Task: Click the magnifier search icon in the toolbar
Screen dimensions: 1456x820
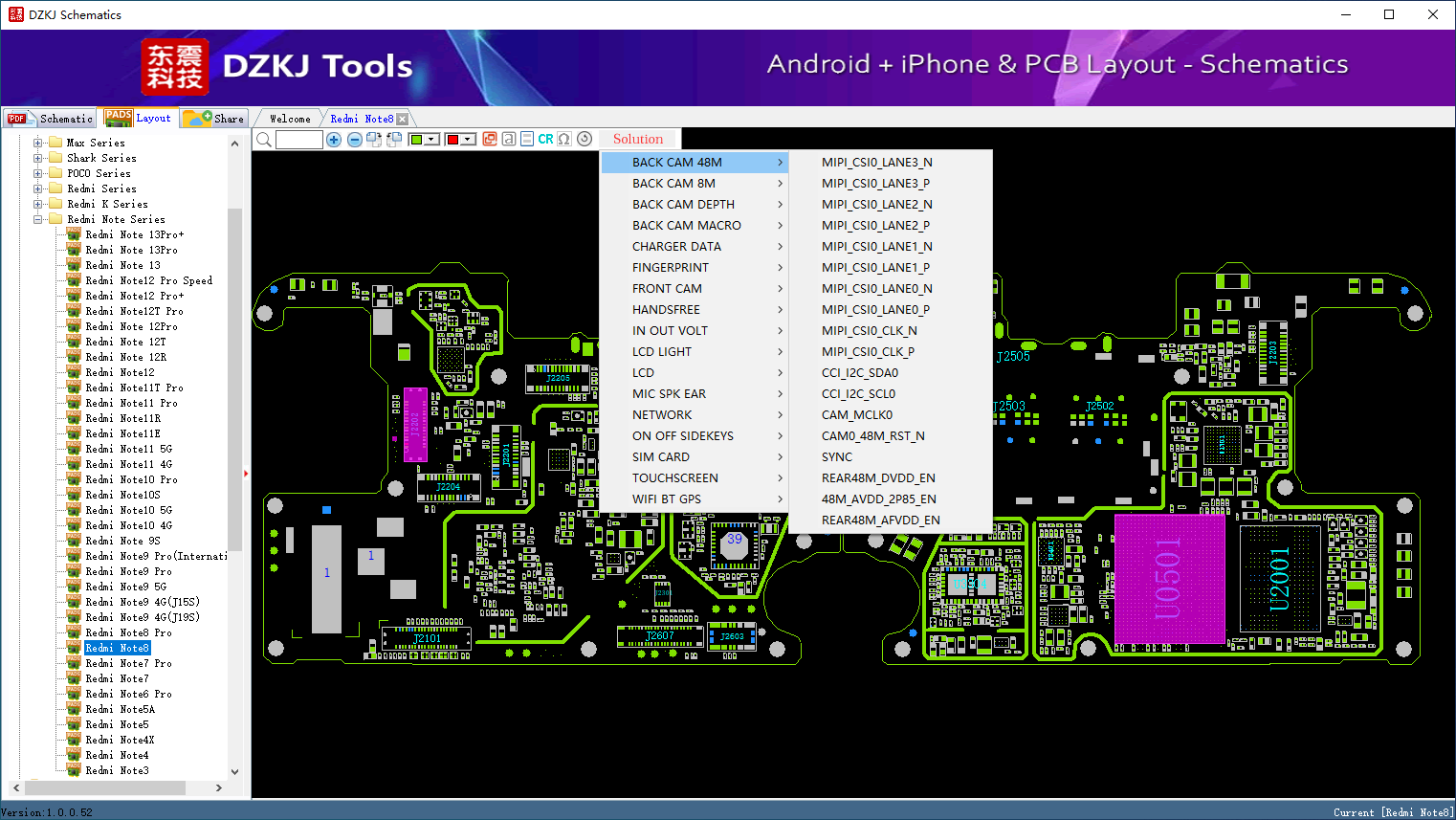Action: [x=264, y=140]
